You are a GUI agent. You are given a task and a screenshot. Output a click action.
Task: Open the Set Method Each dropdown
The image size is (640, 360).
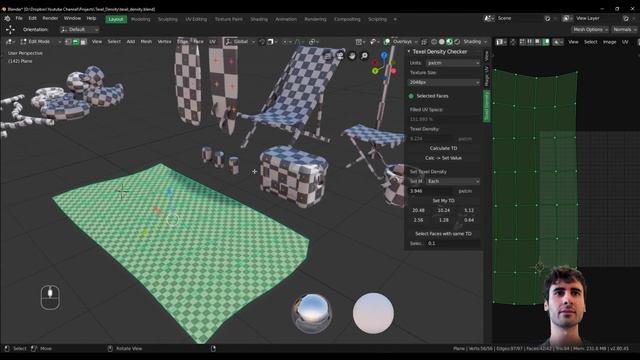453,181
